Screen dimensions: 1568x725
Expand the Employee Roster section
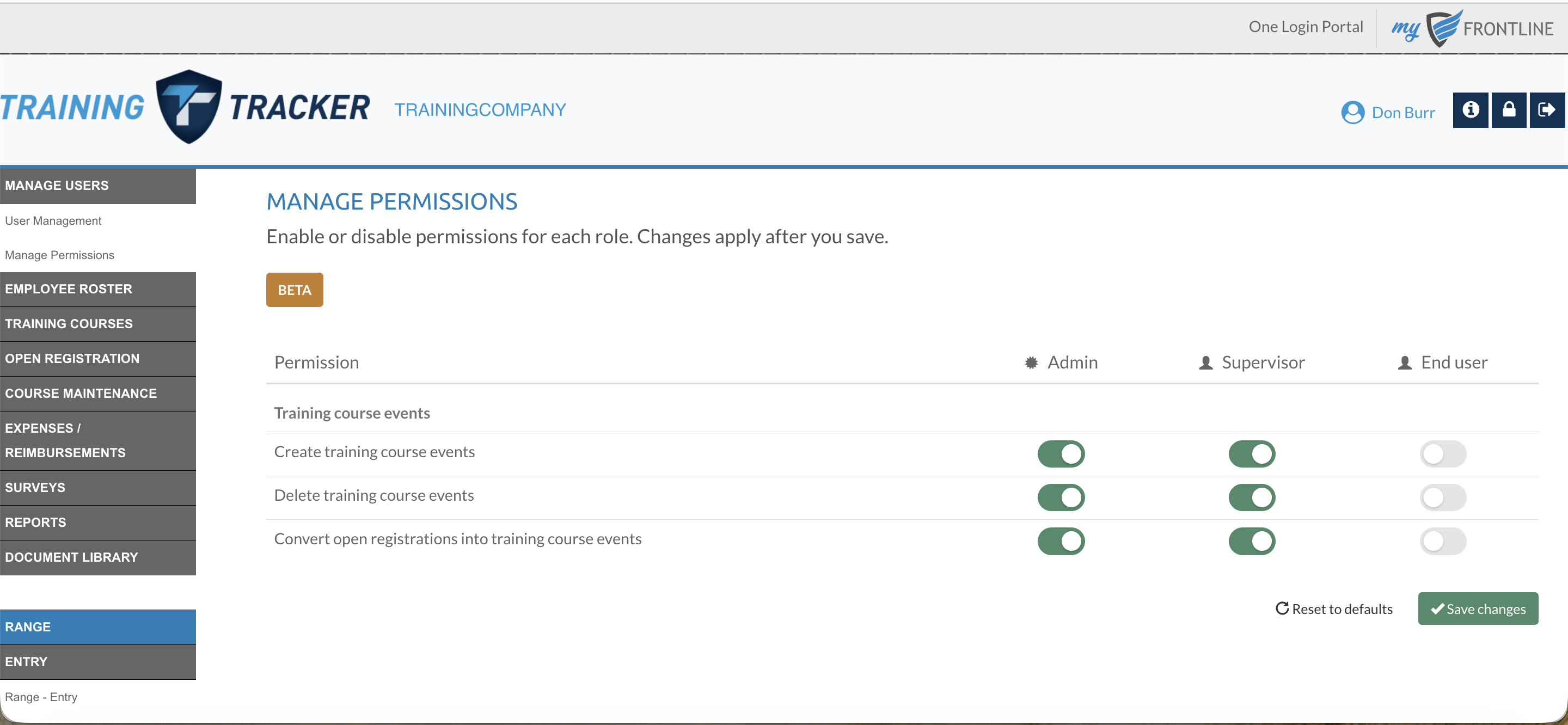(x=98, y=289)
